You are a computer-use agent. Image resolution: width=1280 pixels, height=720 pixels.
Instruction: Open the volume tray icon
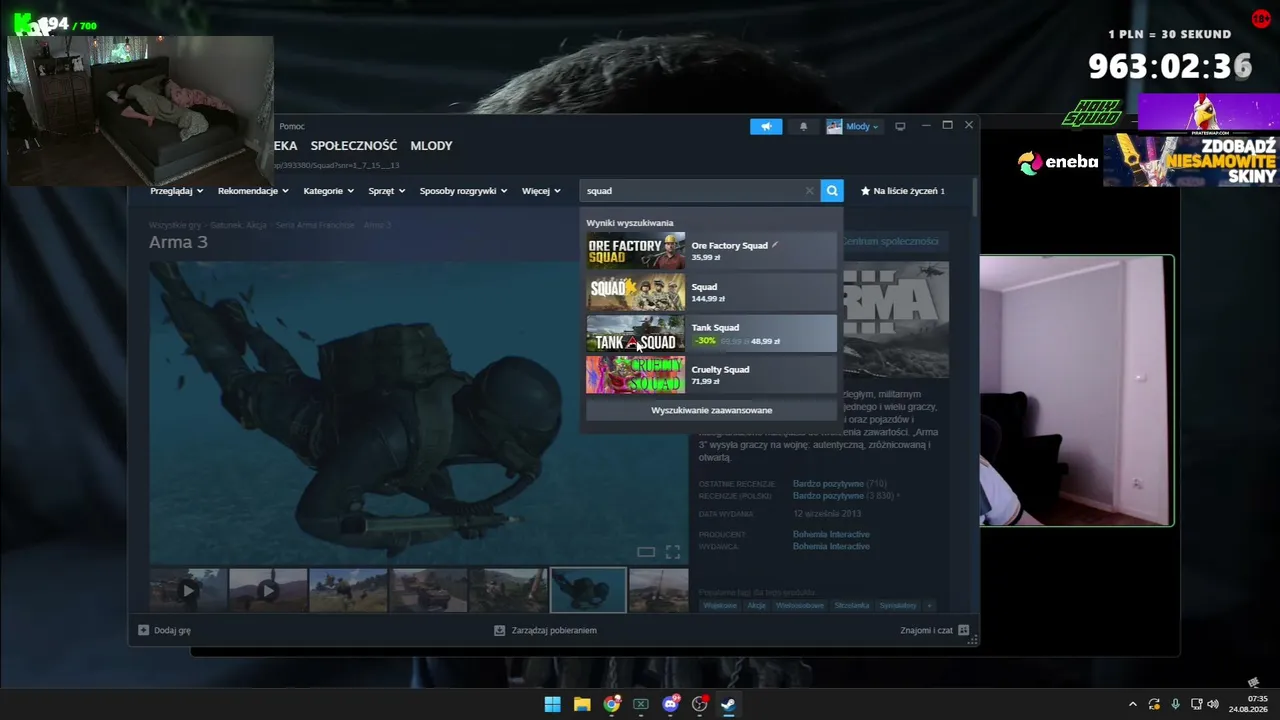click(x=1213, y=704)
